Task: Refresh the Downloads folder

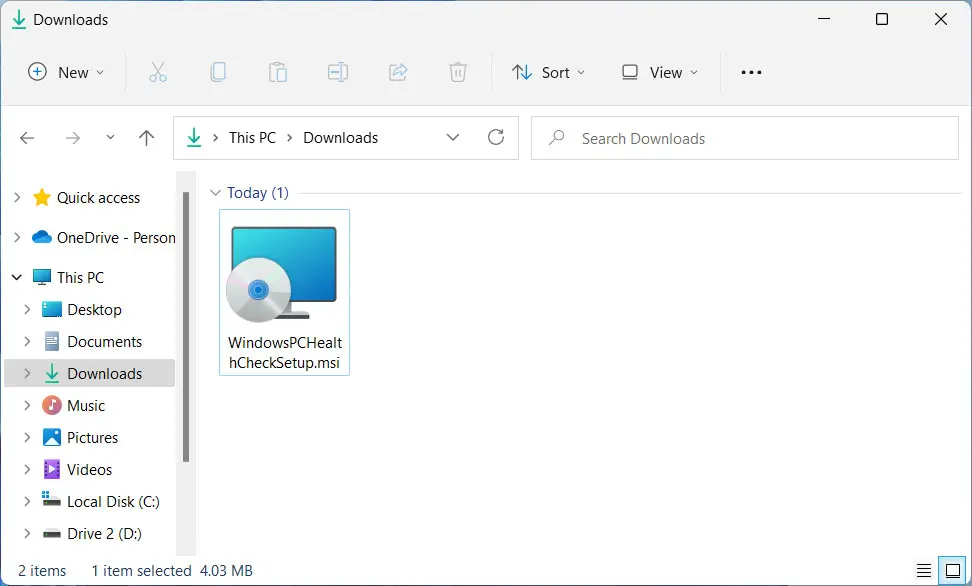Action: (496, 138)
